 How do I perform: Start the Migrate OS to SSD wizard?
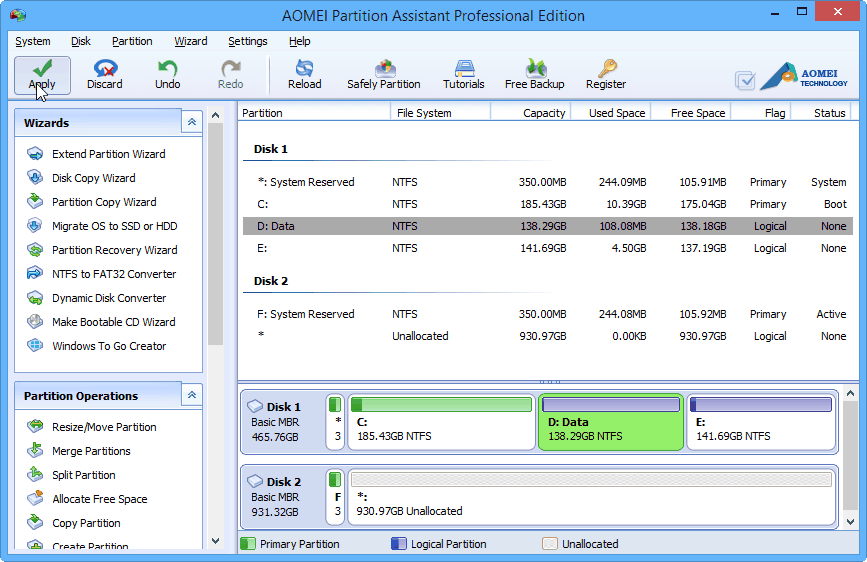pos(114,226)
